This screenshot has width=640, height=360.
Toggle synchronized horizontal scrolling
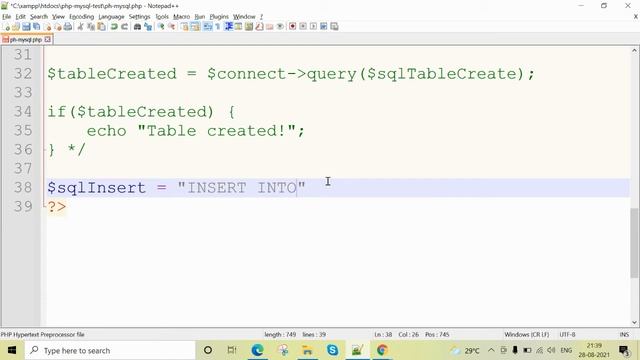tap(195, 27)
